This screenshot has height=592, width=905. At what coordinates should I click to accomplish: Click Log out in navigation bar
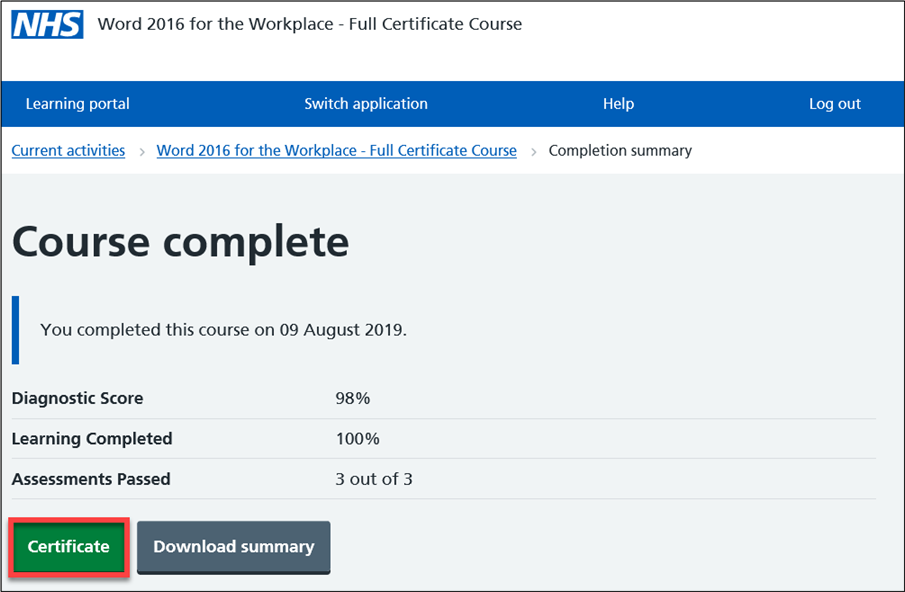835,104
